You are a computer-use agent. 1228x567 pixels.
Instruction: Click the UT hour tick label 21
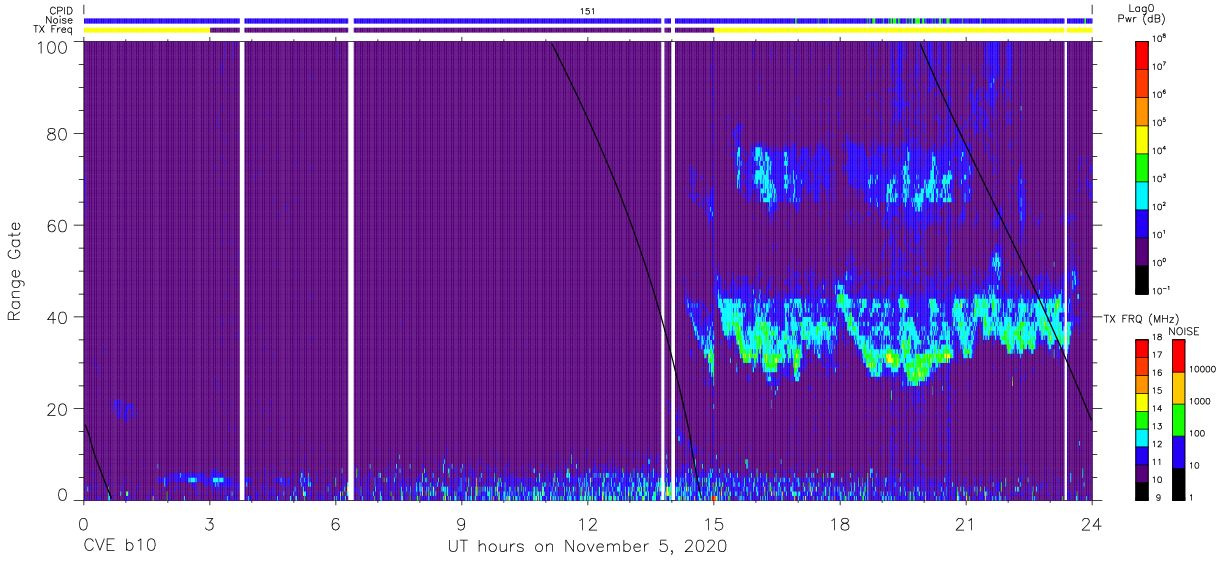(966, 522)
